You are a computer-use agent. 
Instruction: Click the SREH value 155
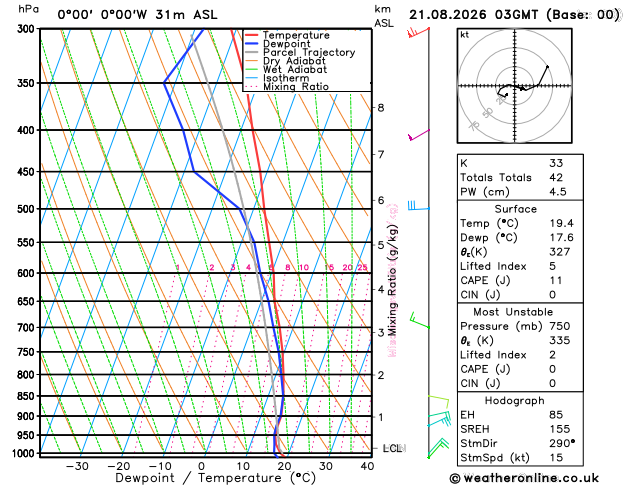(560, 429)
